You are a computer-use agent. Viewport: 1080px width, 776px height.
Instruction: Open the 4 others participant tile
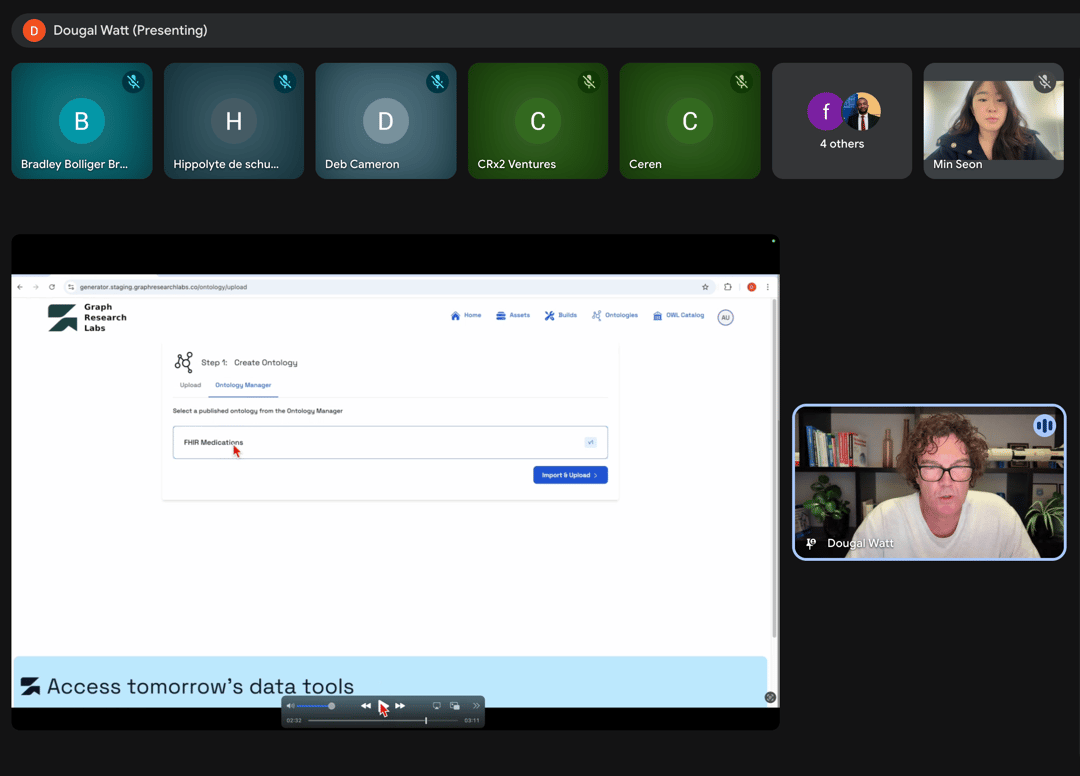pyautogui.click(x=842, y=121)
